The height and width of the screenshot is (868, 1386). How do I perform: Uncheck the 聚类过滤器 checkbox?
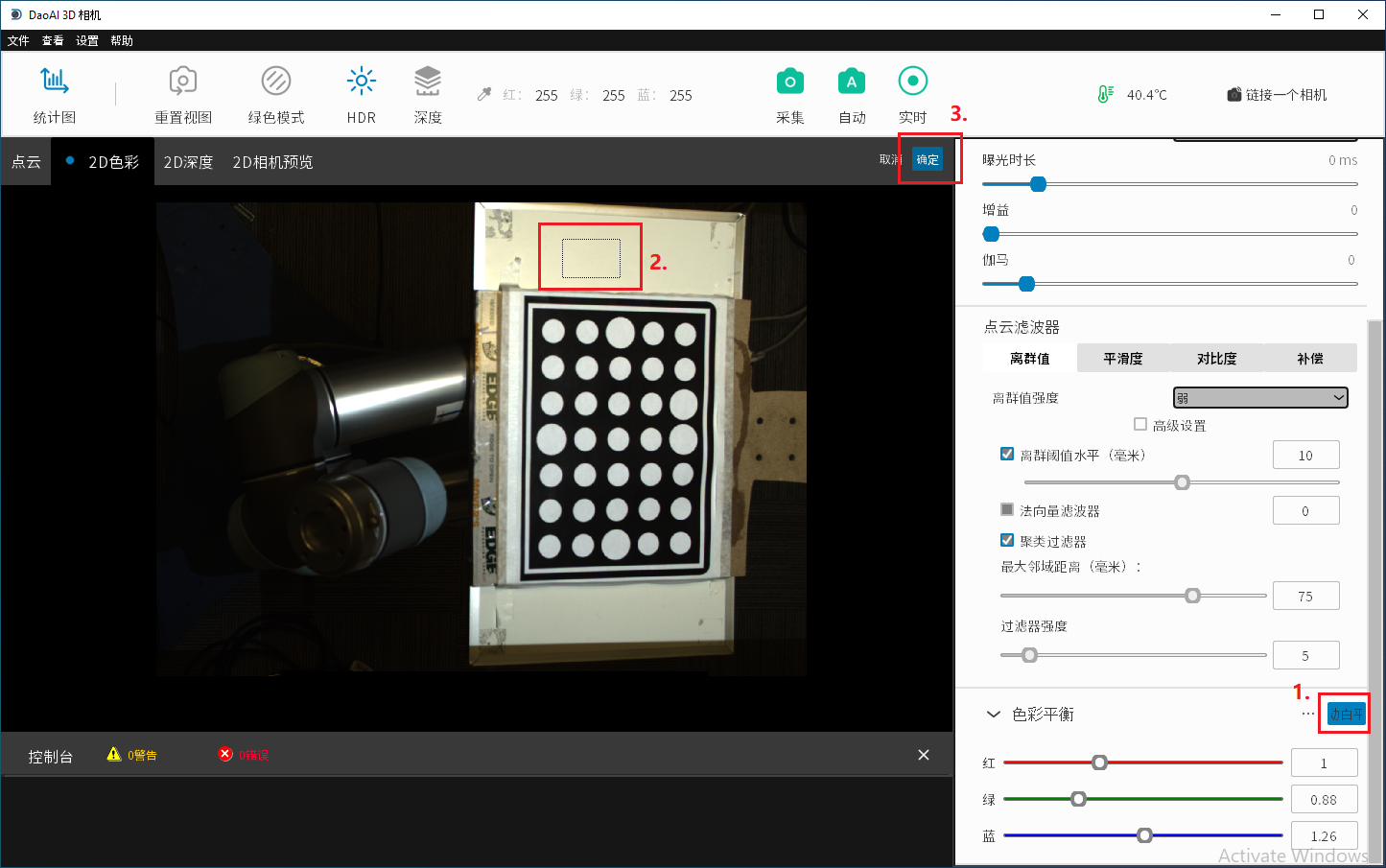[1007, 540]
